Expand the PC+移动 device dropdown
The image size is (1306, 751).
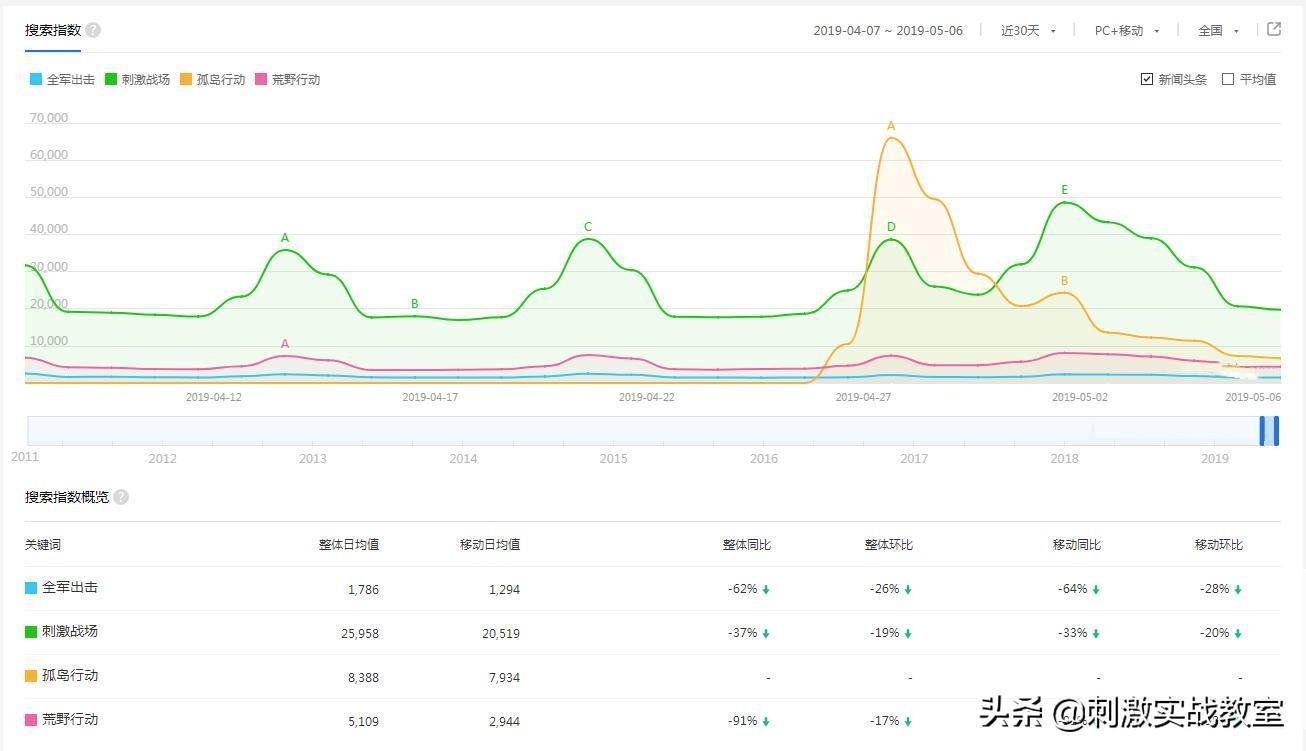1126,31
